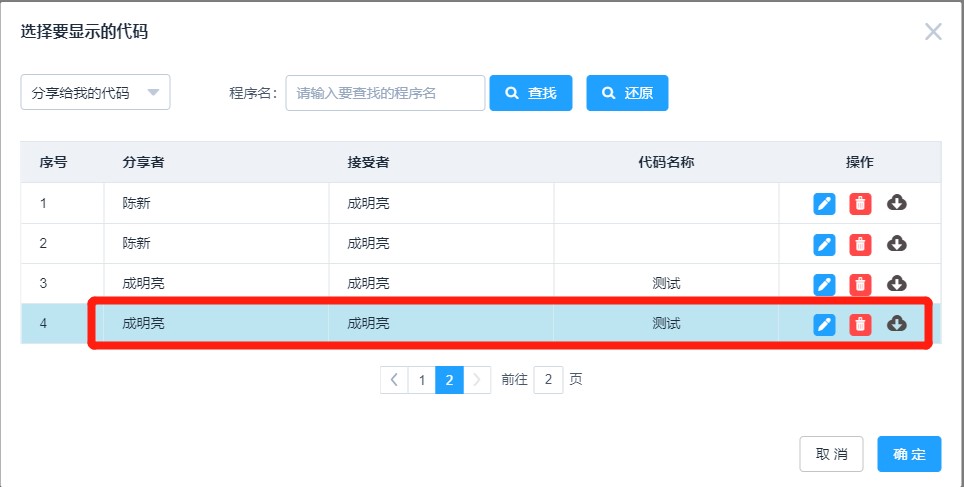
Task: Click the 查找 search button
Action: pos(531,93)
